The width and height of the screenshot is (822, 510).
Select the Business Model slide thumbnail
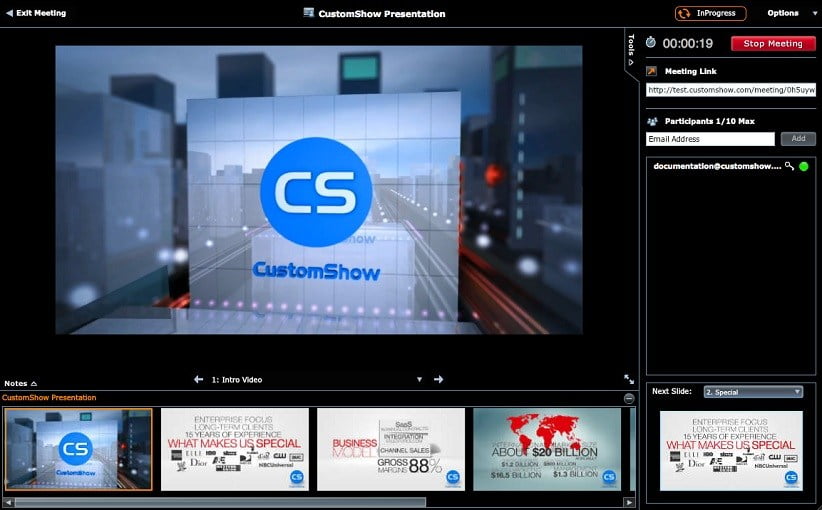391,449
